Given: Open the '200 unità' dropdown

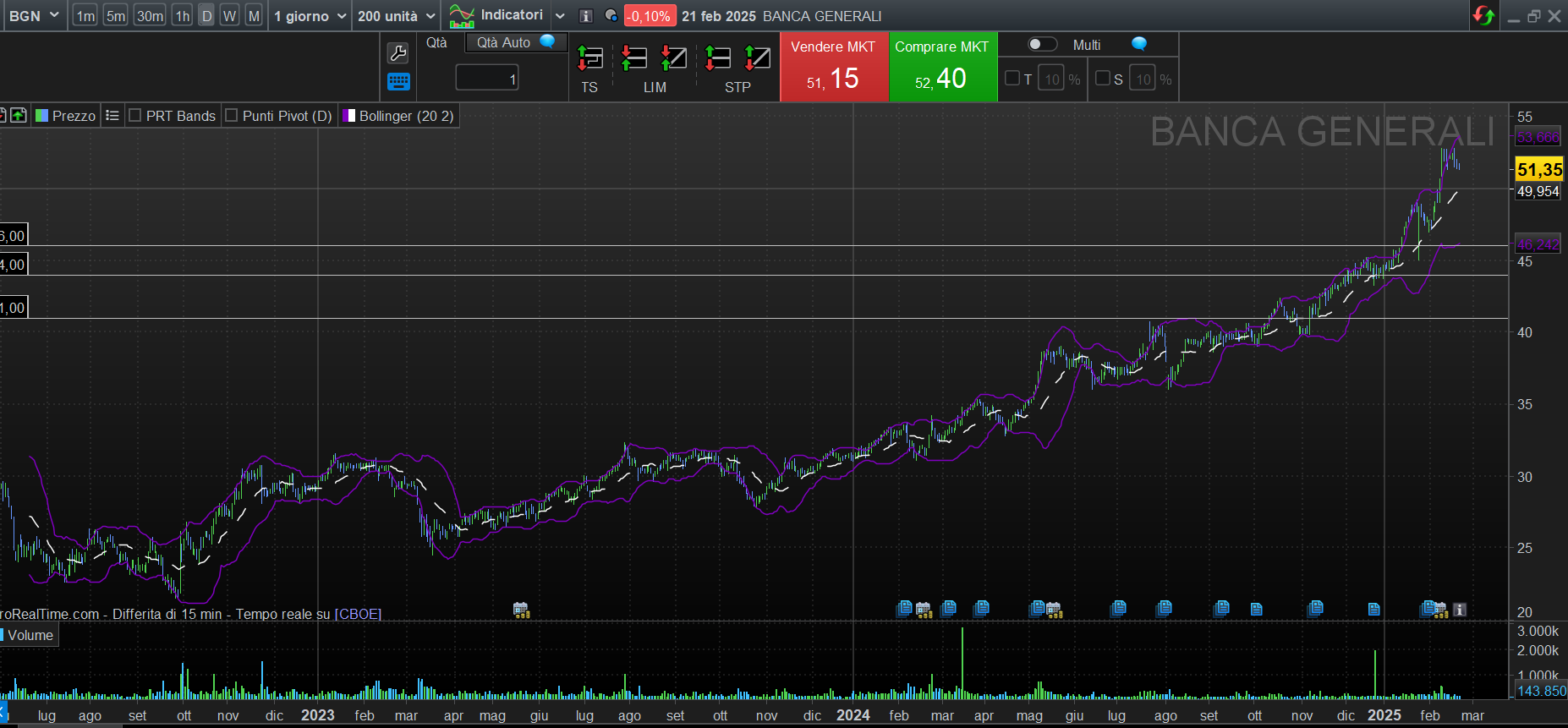Looking at the screenshot, I should (x=396, y=16).
